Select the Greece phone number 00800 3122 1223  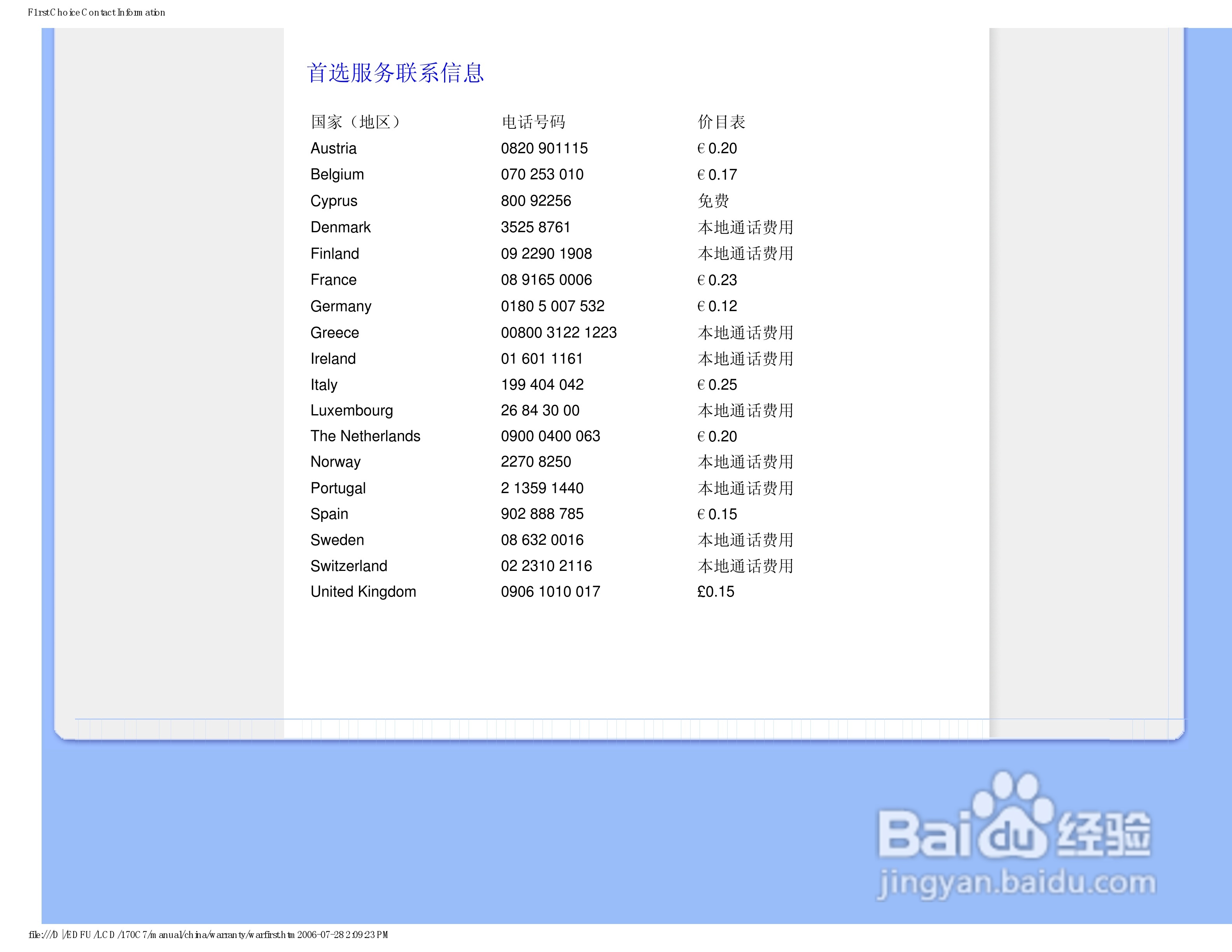pos(558,333)
